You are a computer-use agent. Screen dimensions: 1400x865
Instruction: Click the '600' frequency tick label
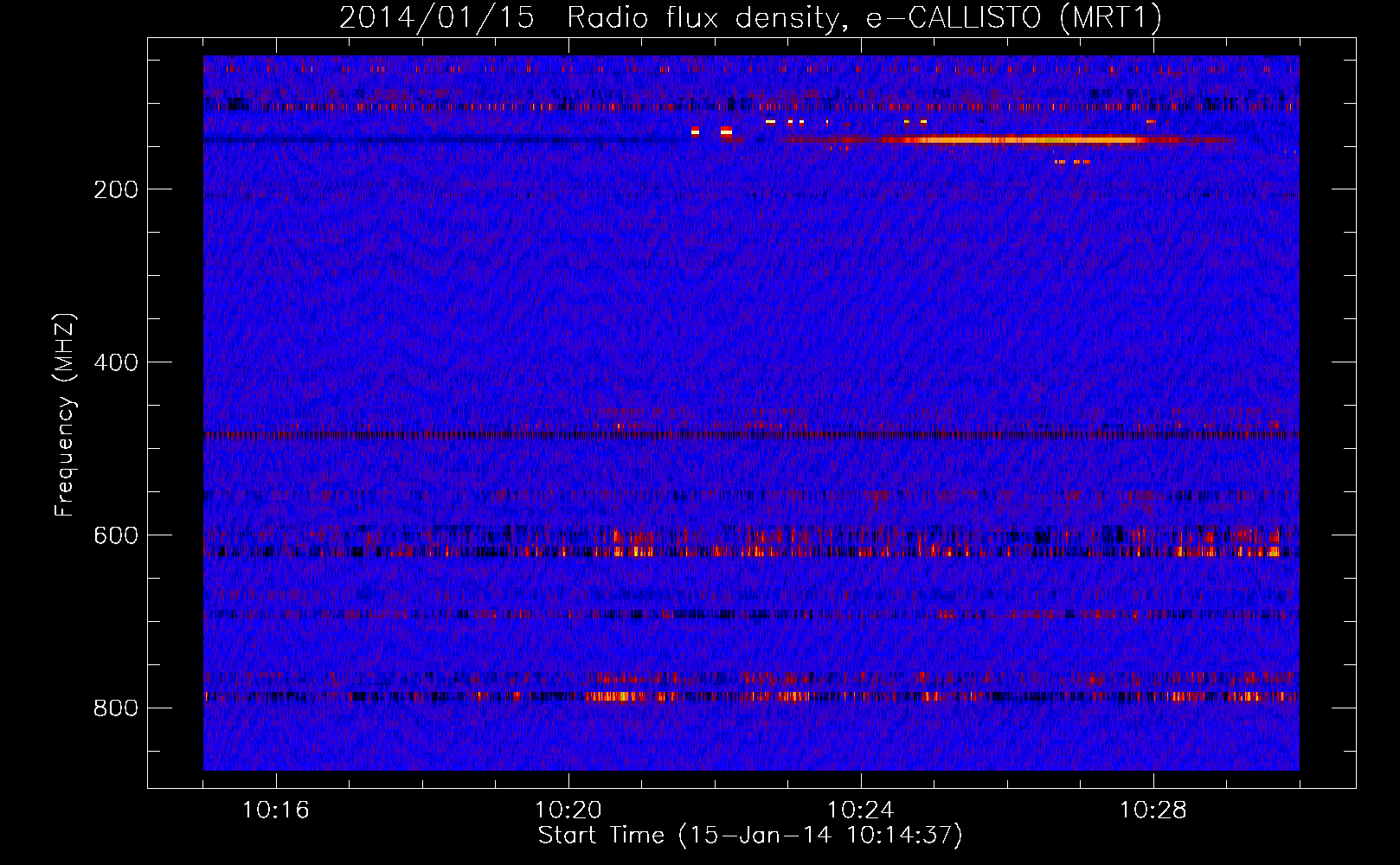(116, 535)
